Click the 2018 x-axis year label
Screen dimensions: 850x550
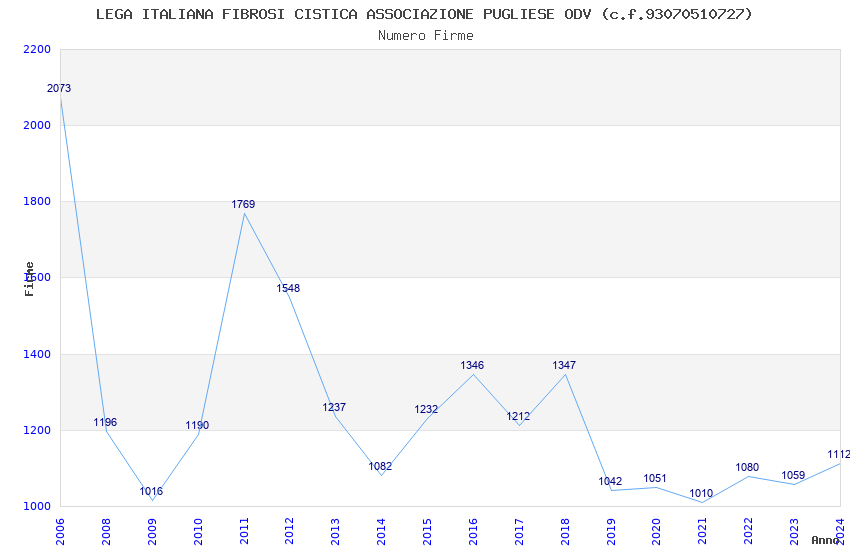tap(565, 532)
